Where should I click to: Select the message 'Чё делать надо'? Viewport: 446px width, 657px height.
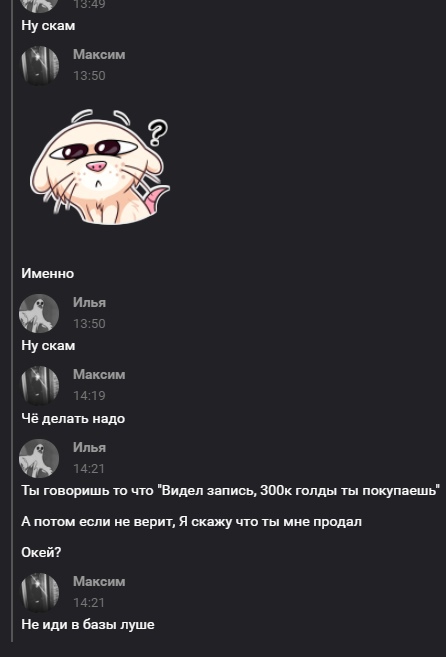(73, 419)
